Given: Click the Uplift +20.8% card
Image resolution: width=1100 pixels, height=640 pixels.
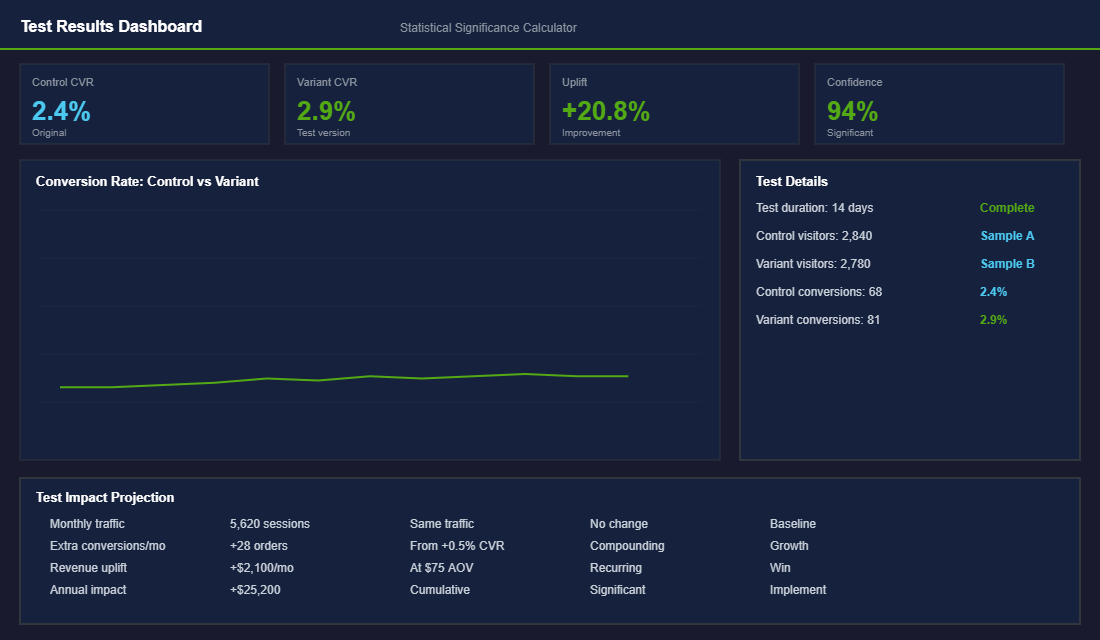Looking at the screenshot, I should (x=674, y=103).
